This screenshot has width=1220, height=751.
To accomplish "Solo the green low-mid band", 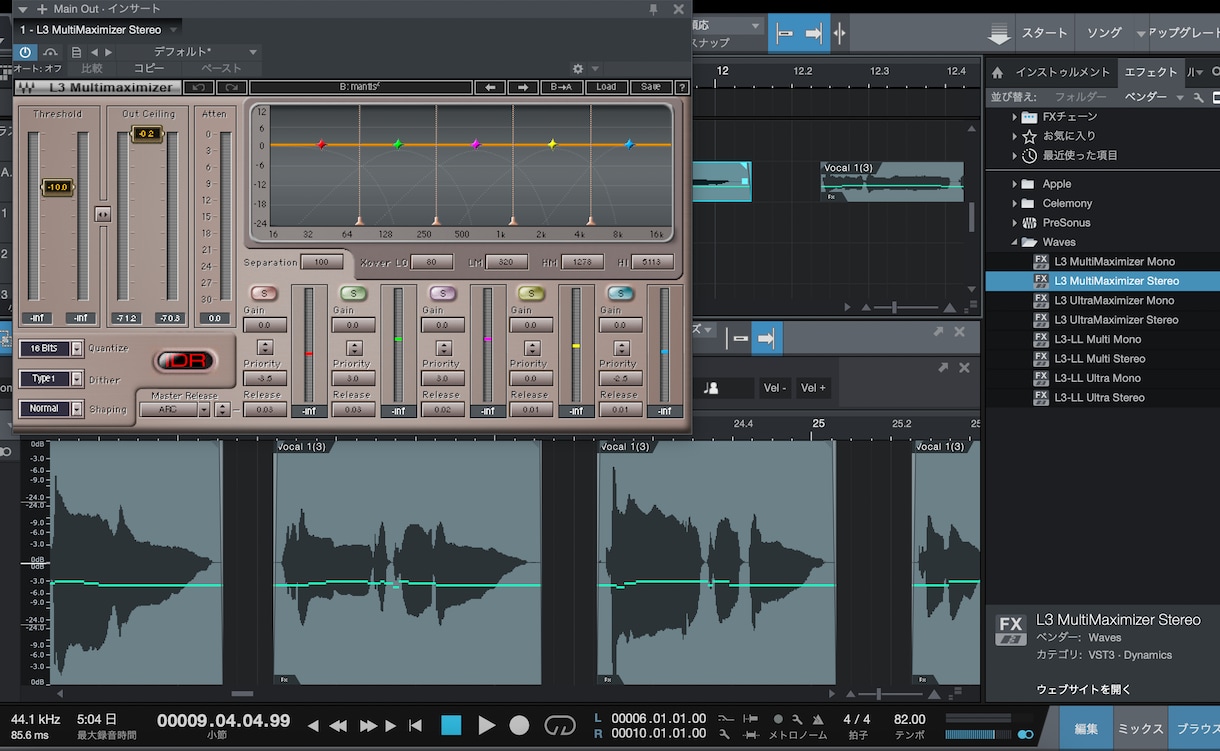I will [x=353, y=293].
